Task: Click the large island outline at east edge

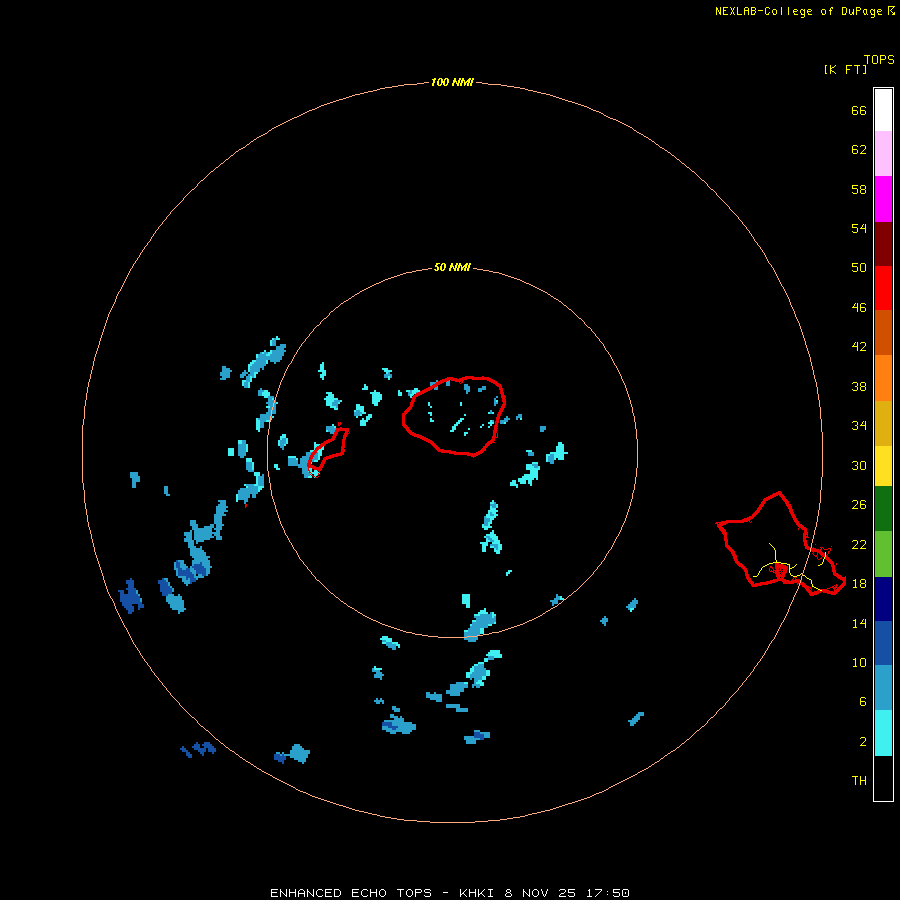Action: tap(781, 544)
